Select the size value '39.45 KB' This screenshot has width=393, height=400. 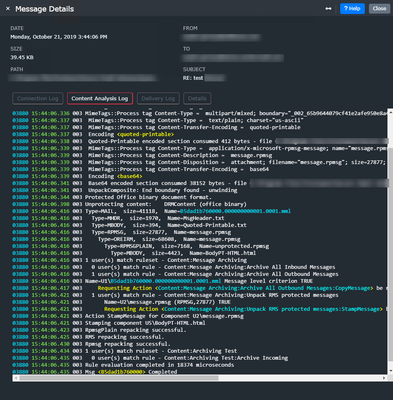tap(22, 57)
